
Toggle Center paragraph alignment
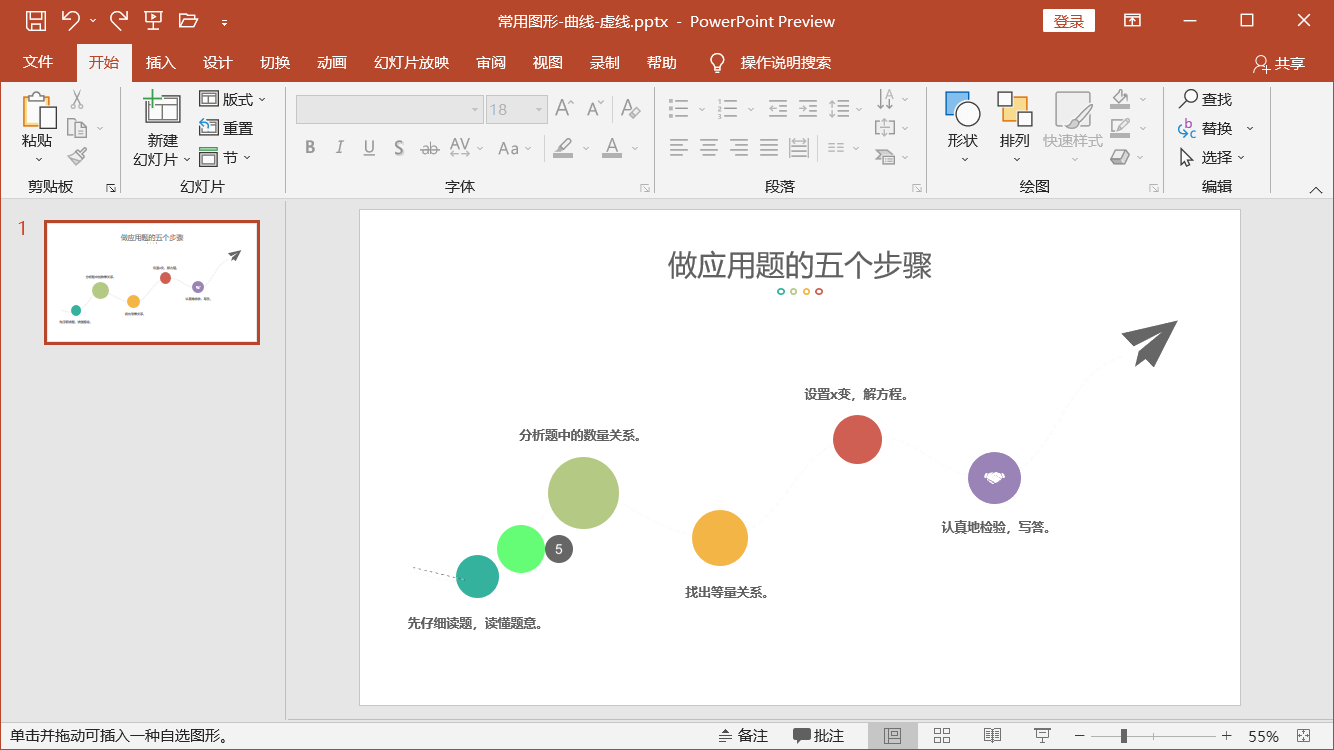pos(709,148)
